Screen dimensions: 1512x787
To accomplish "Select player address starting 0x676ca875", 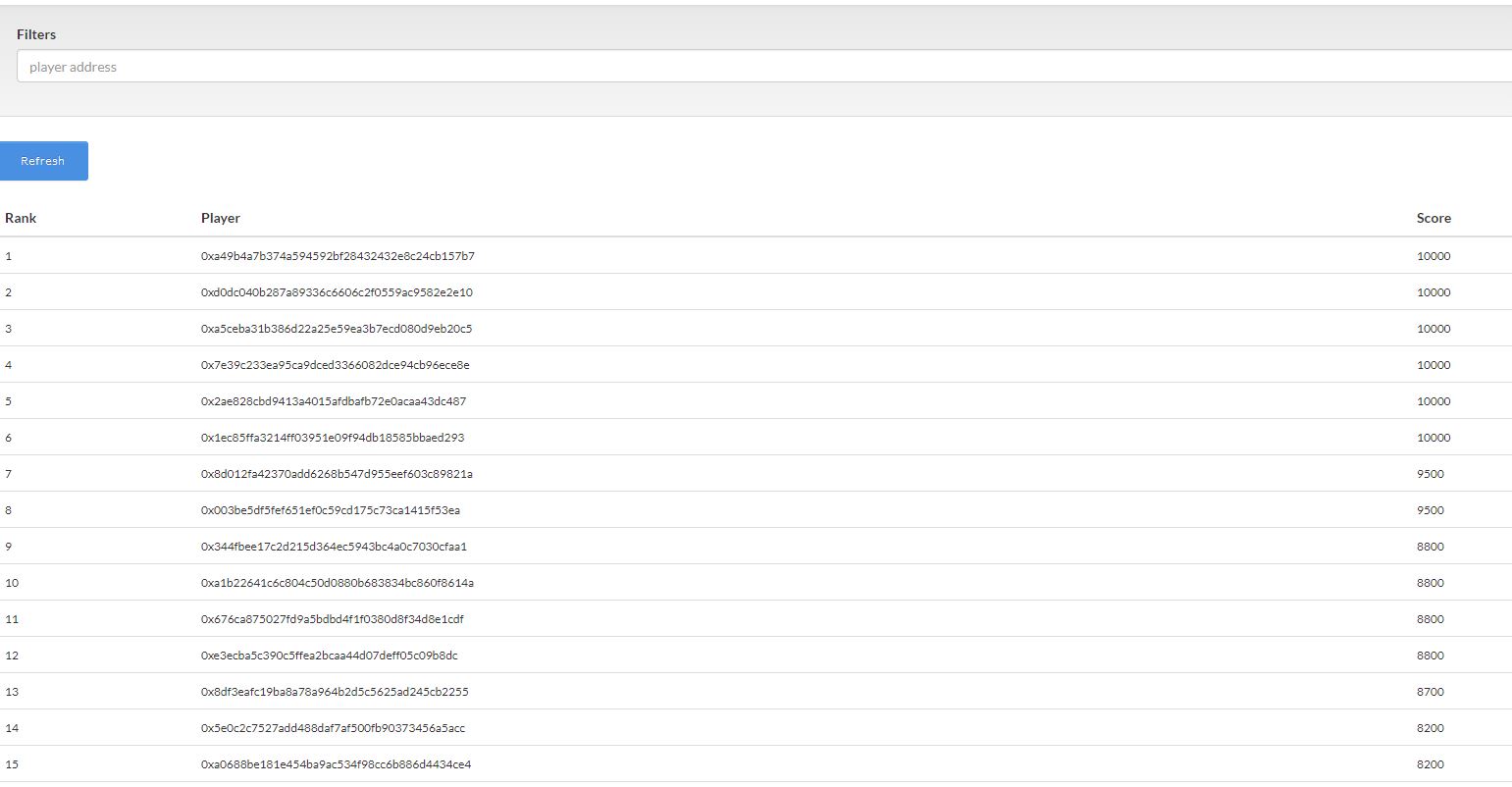I will click(333, 619).
